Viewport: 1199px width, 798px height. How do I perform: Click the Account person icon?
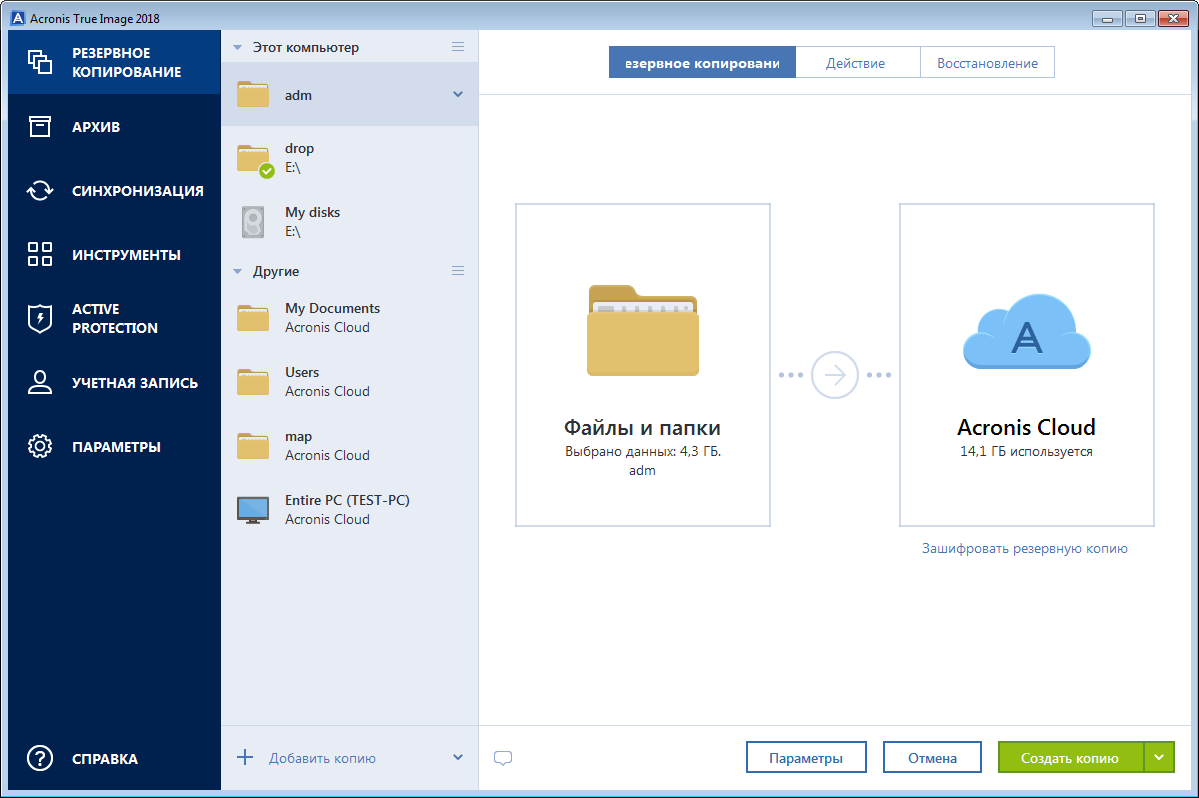click(40, 382)
